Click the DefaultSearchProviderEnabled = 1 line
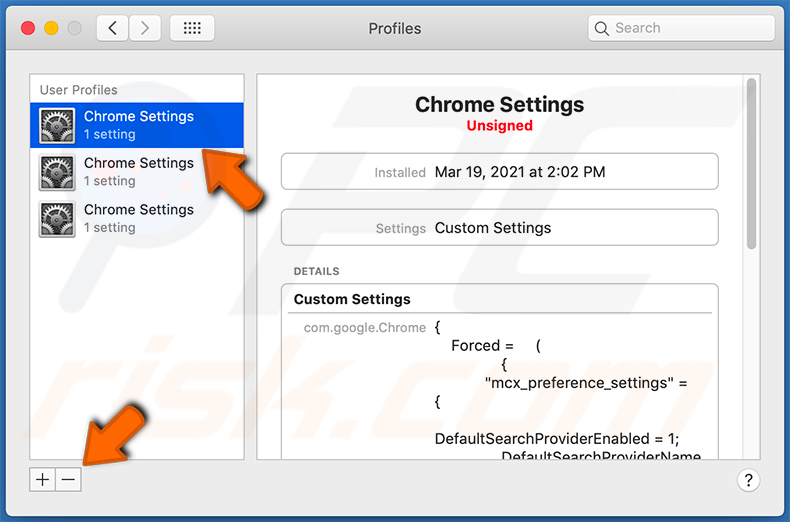 point(557,438)
